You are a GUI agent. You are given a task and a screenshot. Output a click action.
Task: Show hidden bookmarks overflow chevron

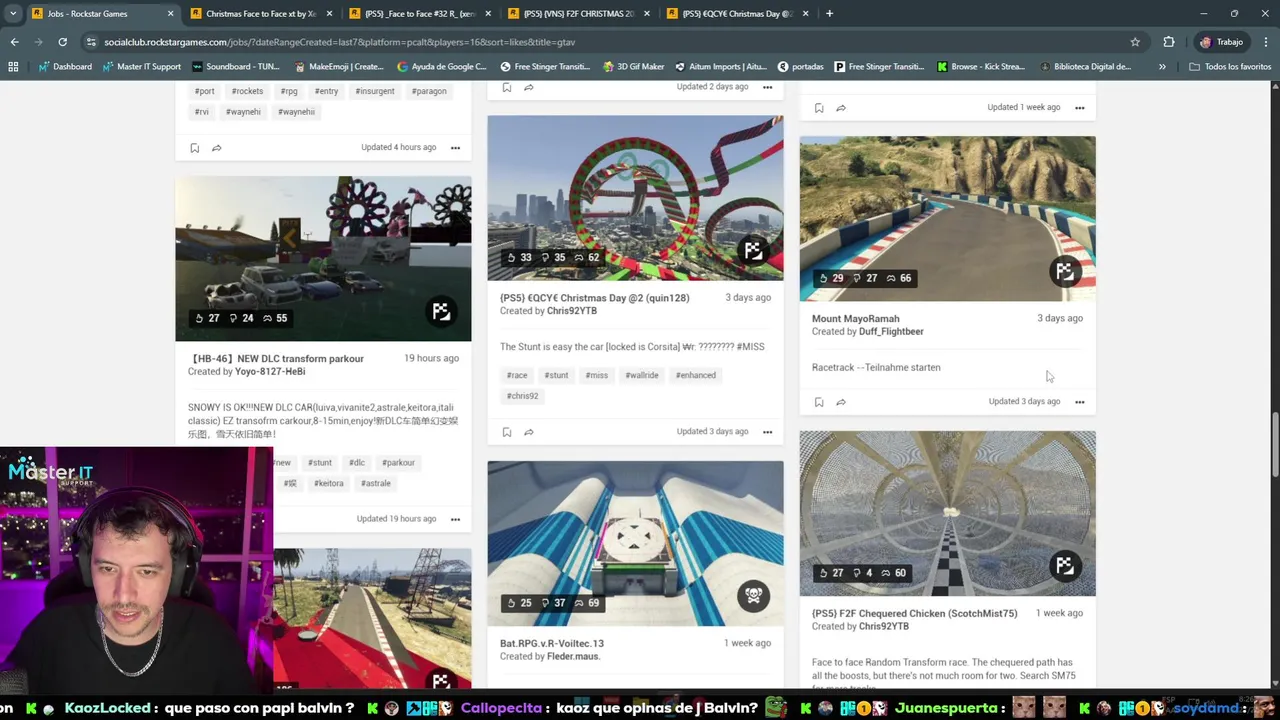(x=1162, y=67)
